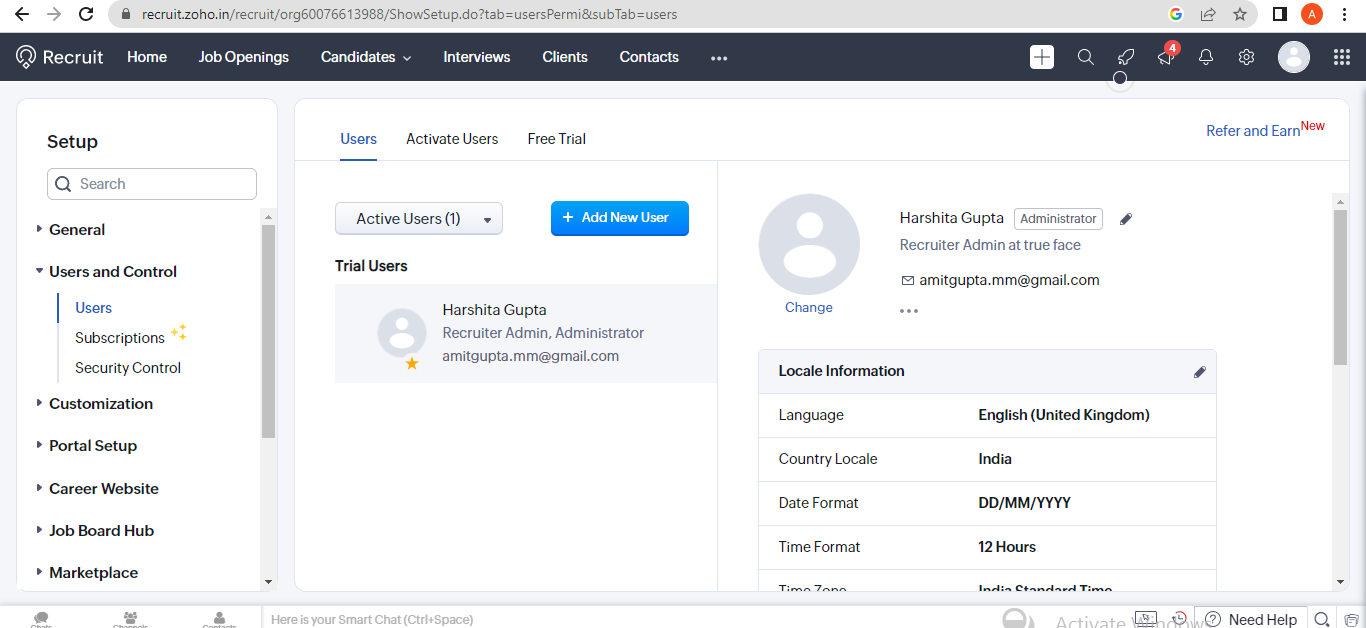Click the browser address bar URL
The height and width of the screenshot is (628, 1366).
click(x=410, y=15)
